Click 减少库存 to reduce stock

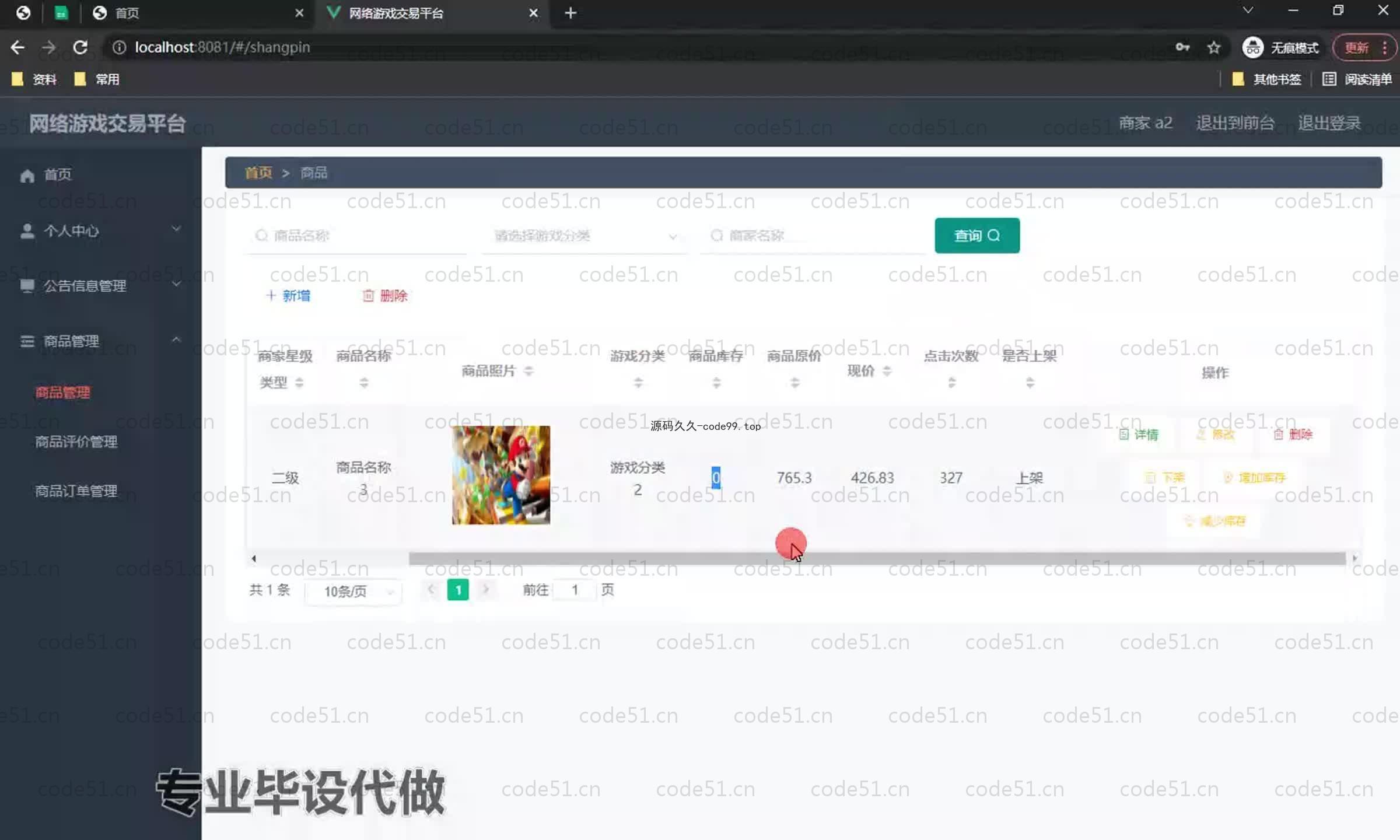pos(1214,521)
